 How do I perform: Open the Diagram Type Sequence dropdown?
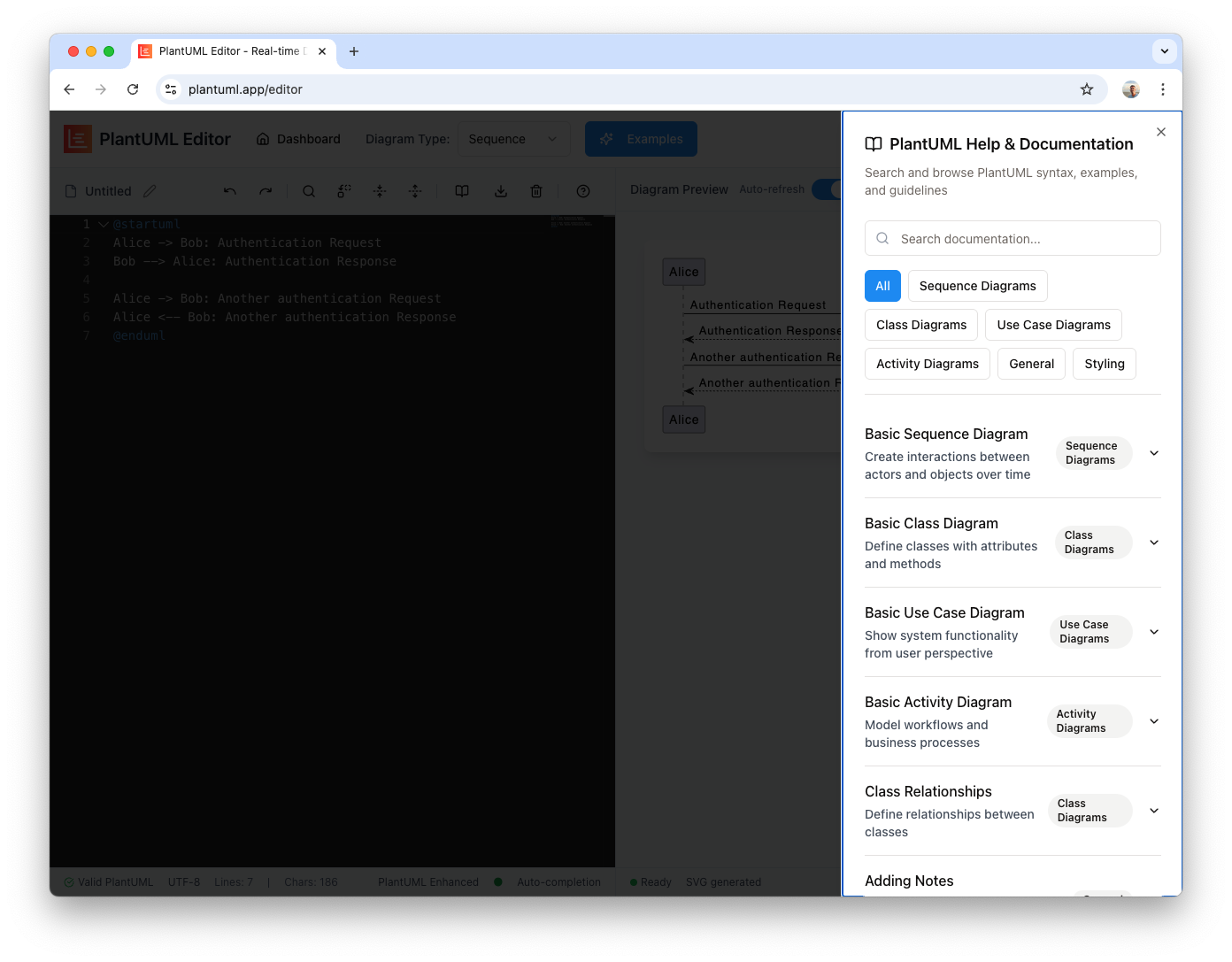click(514, 139)
